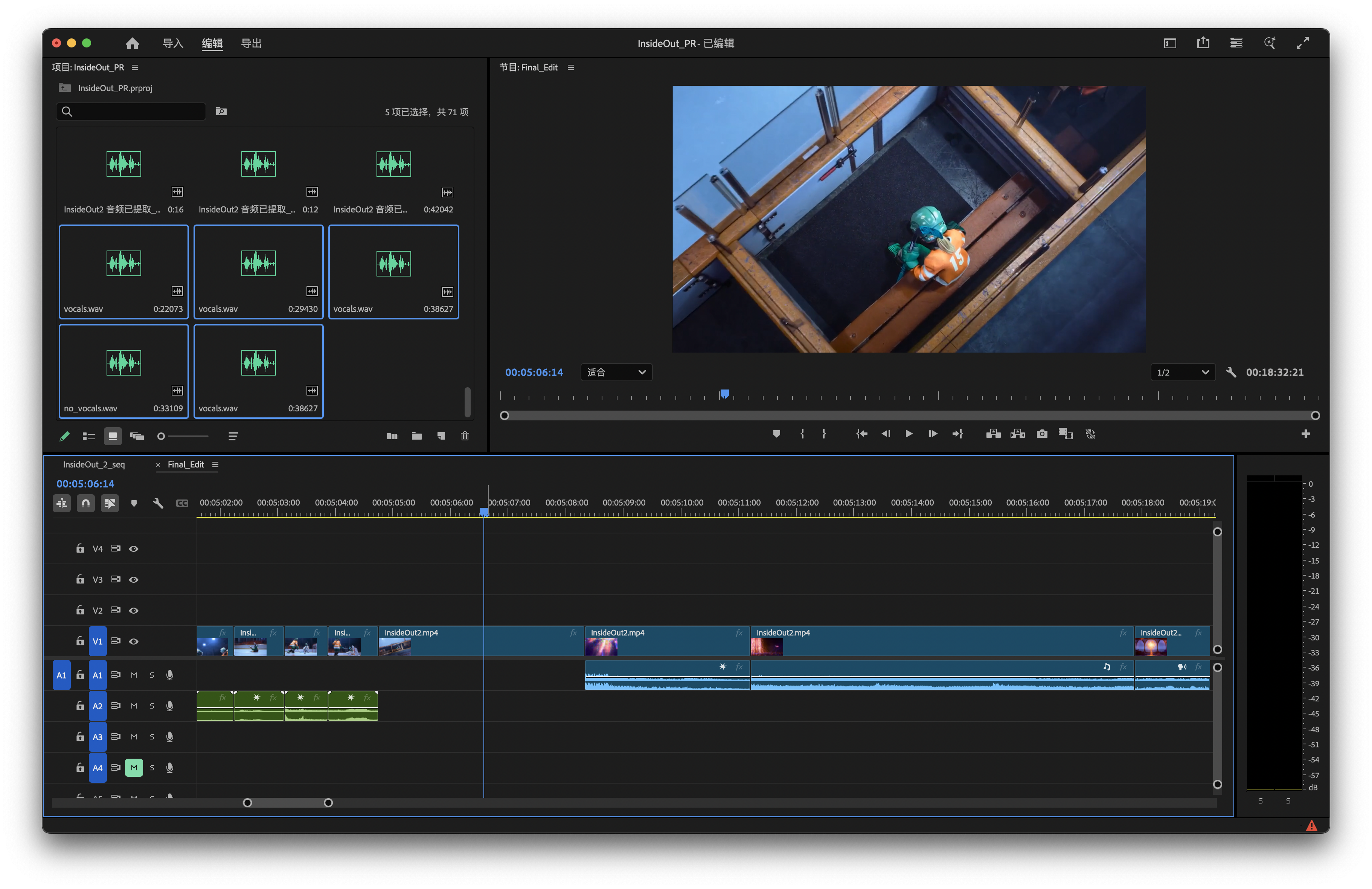Image resolution: width=1372 pixels, height=889 pixels.
Task: Play the Final_Edit sequence
Action: (x=909, y=434)
